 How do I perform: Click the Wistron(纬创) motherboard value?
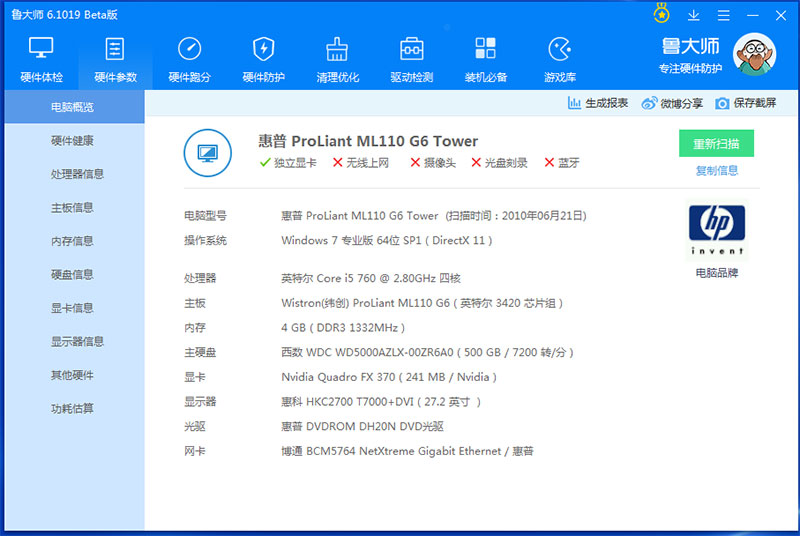coord(421,303)
